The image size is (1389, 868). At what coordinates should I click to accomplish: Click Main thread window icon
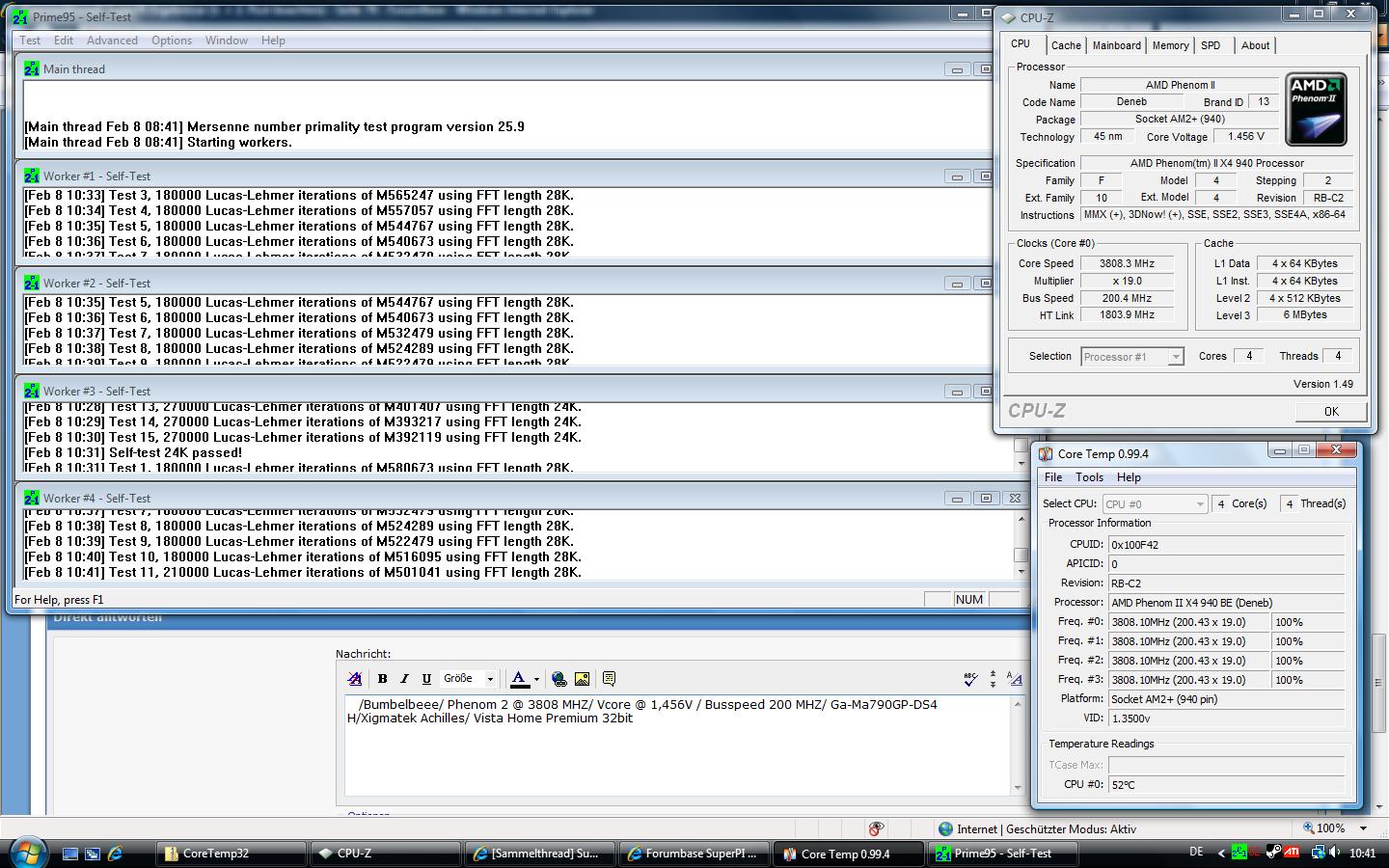(x=32, y=68)
